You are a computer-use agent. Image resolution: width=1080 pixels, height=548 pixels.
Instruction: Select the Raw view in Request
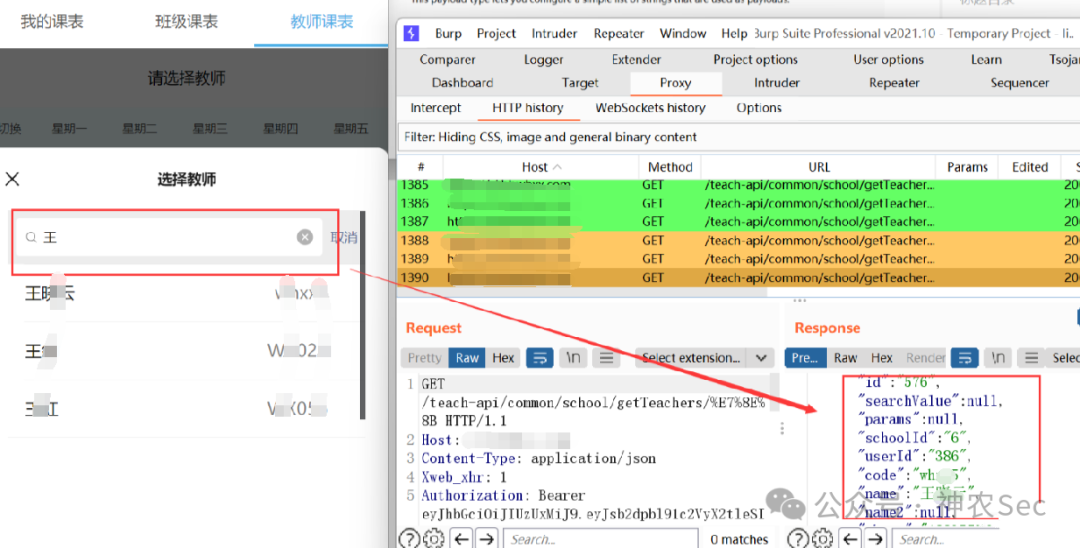[x=466, y=358]
